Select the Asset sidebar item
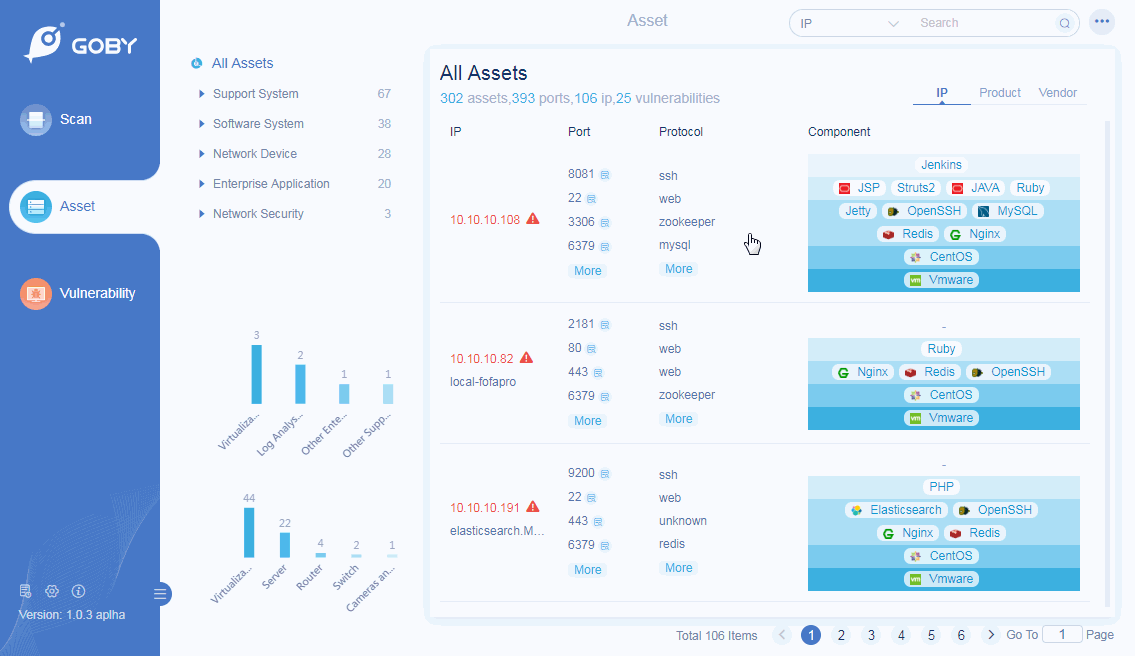 84,206
